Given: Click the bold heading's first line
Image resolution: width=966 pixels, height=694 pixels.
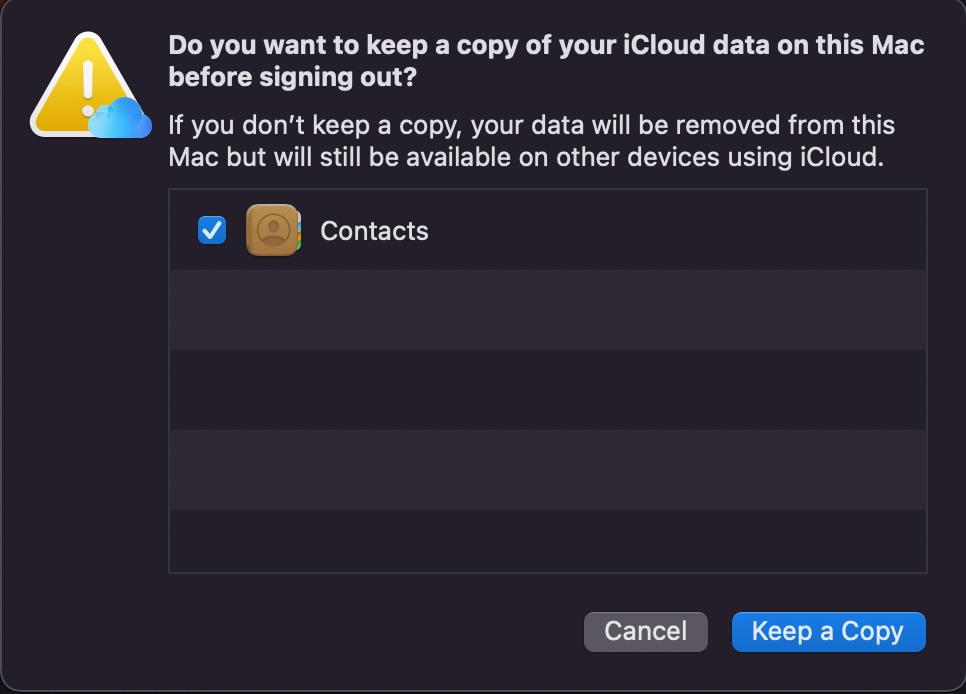Looking at the screenshot, I should (546, 46).
